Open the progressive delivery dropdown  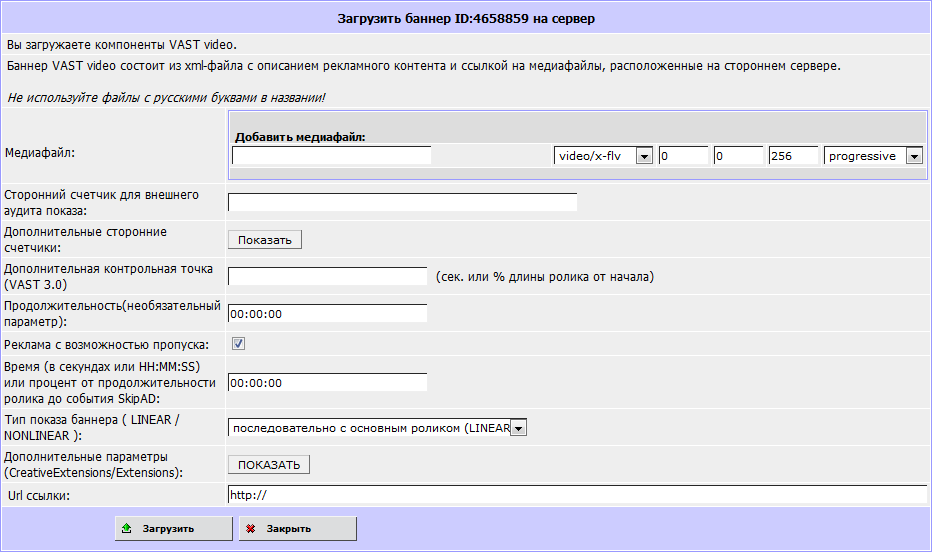coord(873,156)
